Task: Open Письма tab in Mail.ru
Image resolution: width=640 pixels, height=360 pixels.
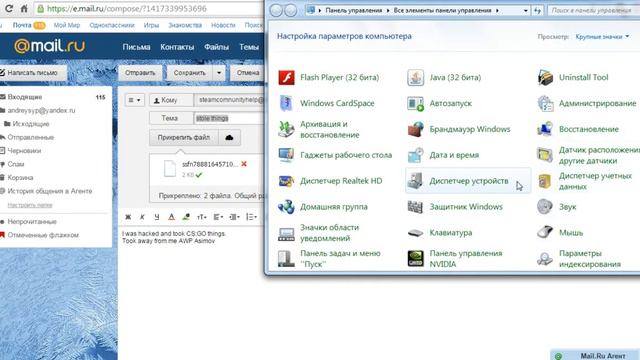Action: click(136, 47)
